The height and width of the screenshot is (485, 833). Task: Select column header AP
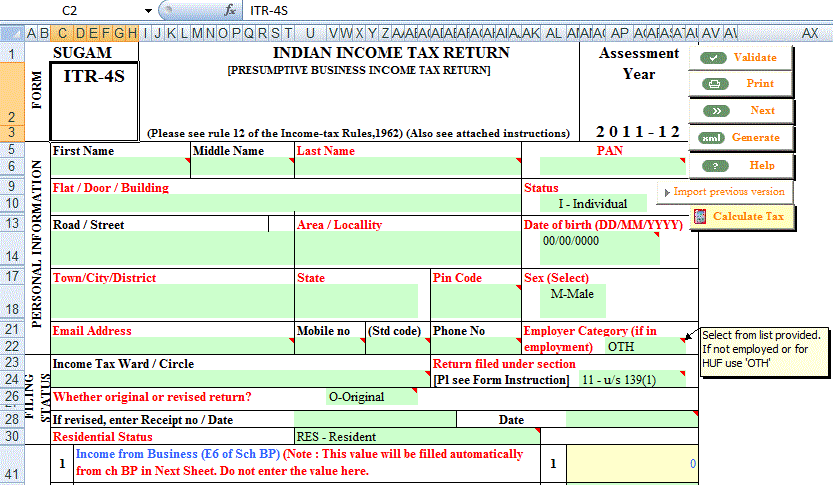619,33
